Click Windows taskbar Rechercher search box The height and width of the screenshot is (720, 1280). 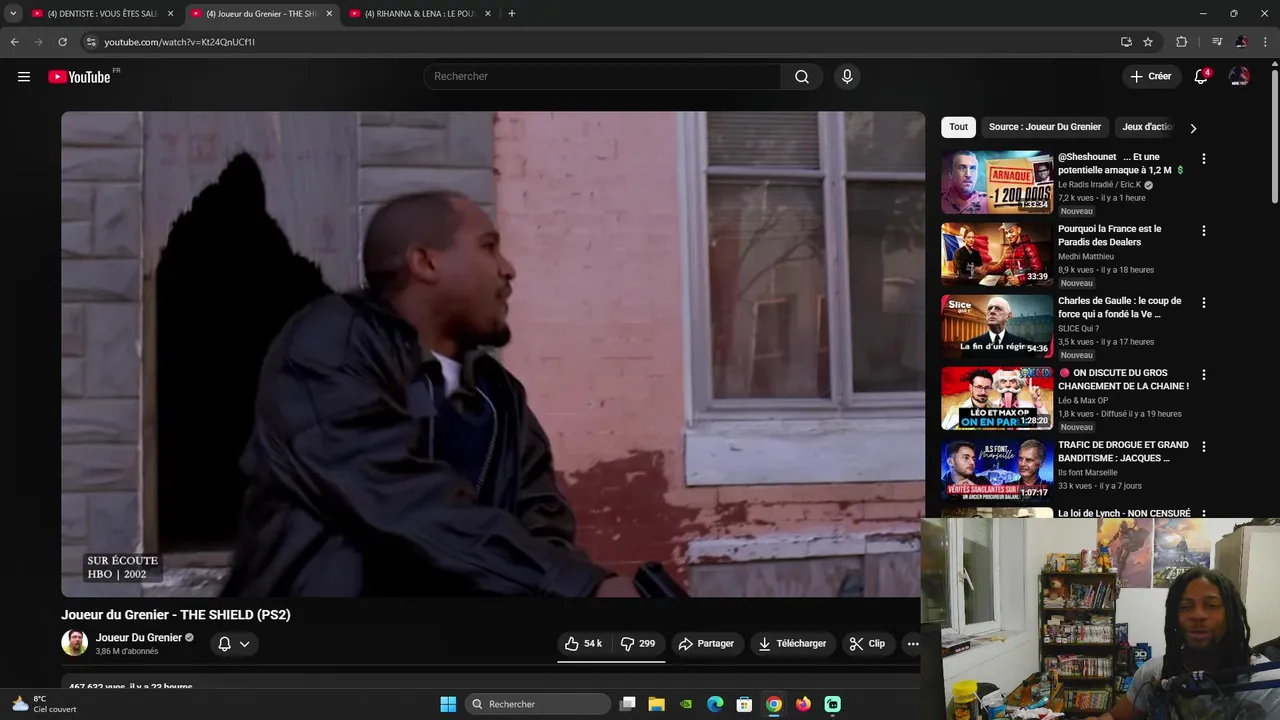[539, 704]
